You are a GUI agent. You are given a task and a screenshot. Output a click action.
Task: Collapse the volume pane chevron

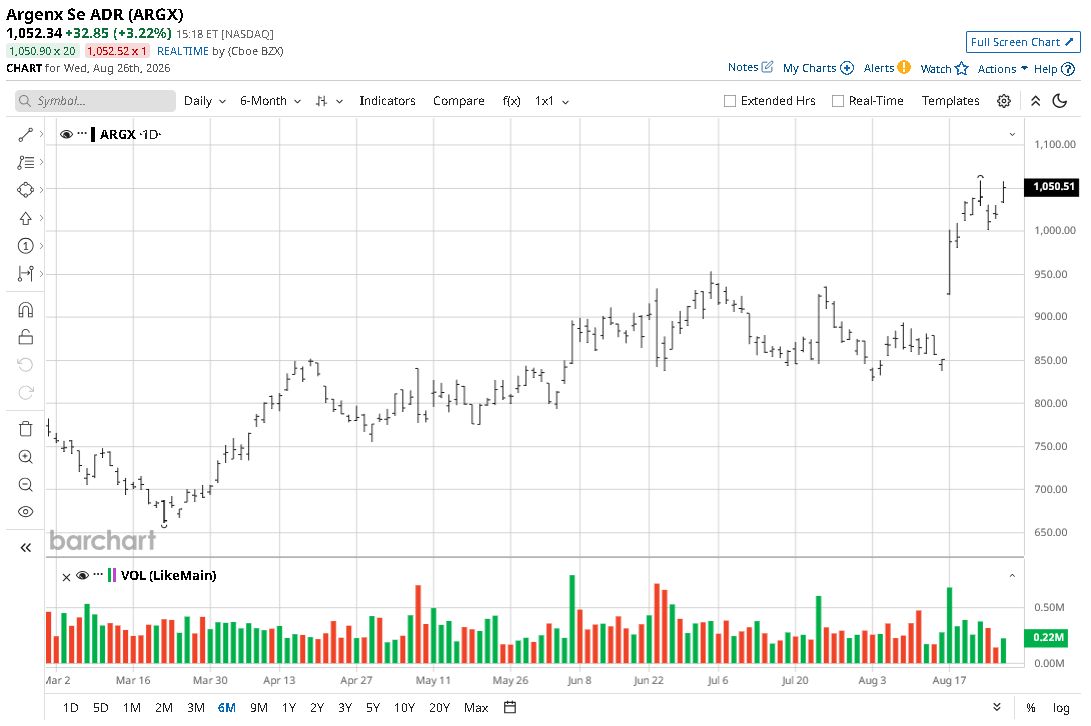[x=1012, y=576]
